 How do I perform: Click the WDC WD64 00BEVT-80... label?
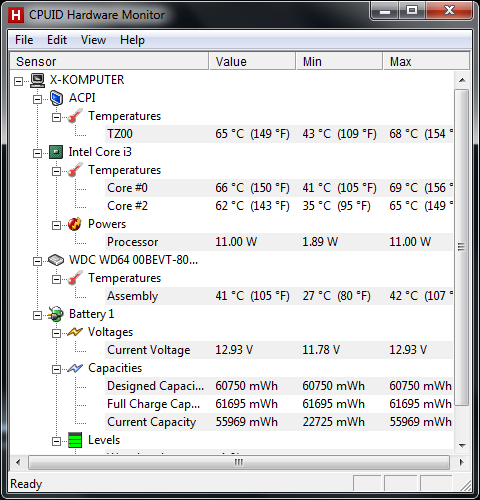click(133, 260)
